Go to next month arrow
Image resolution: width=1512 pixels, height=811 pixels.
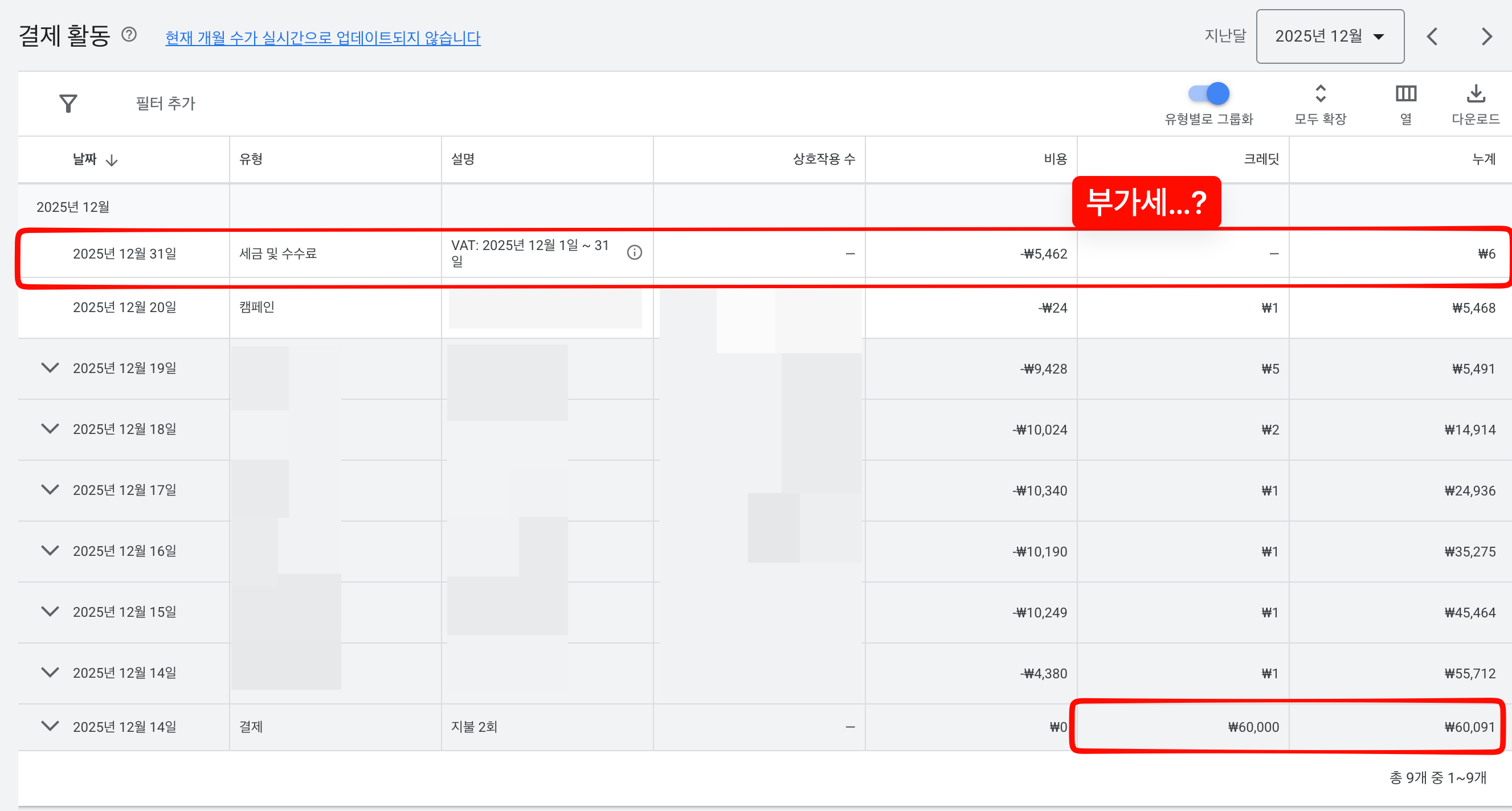click(x=1486, y=36)
